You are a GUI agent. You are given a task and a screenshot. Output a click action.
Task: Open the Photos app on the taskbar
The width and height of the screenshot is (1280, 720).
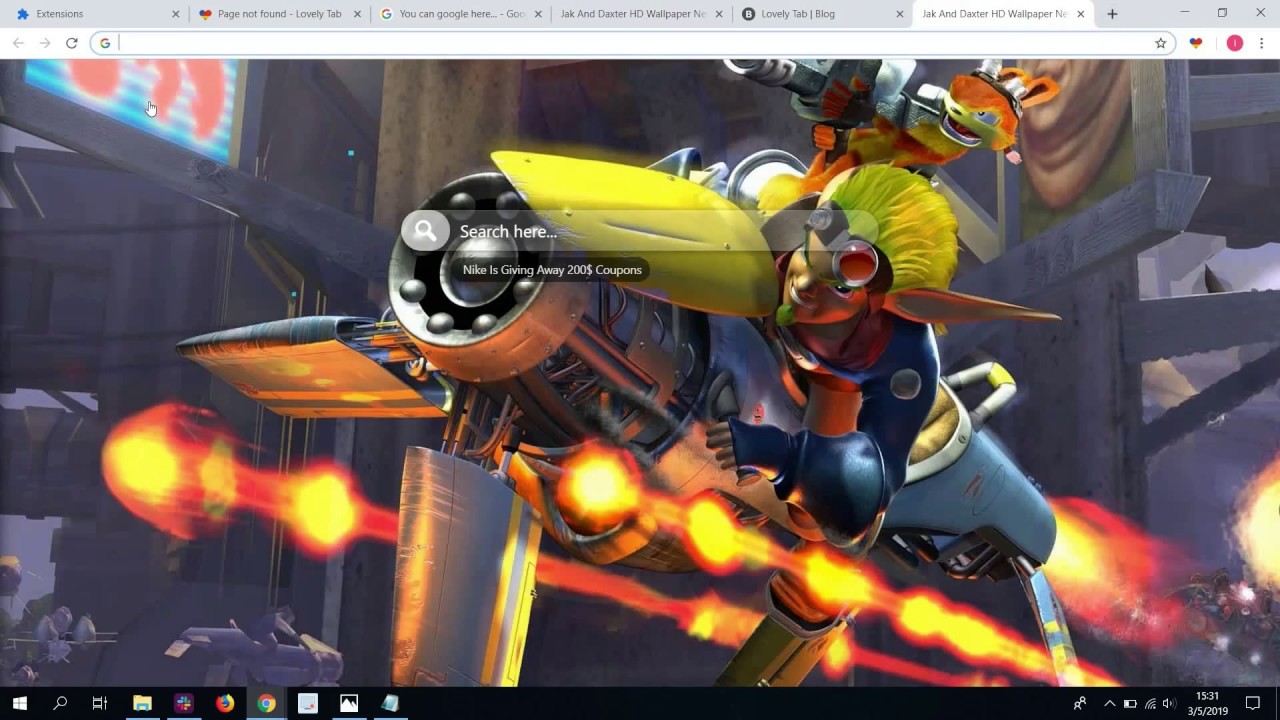[349, 703]
